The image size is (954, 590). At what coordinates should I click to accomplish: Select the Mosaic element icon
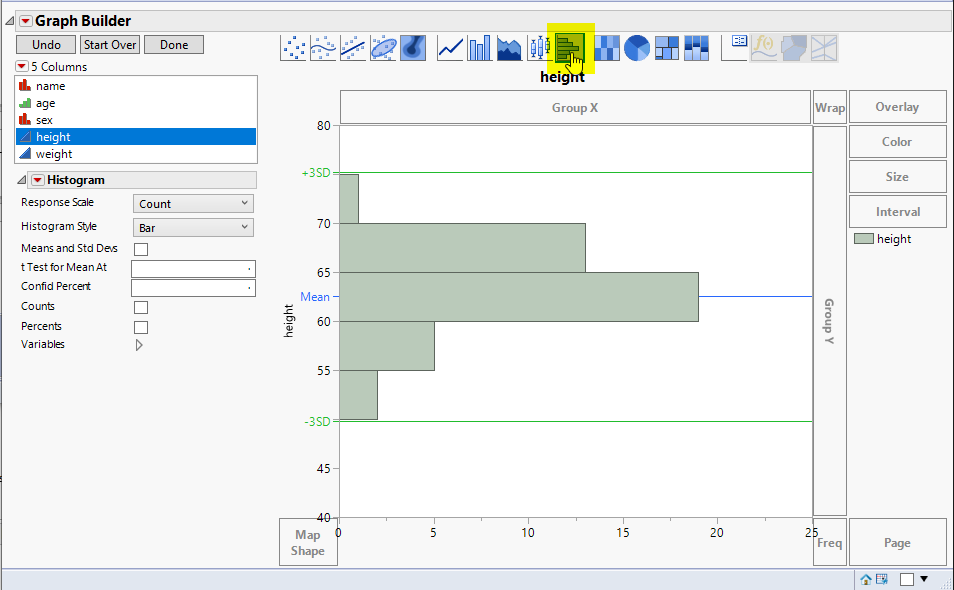point(696,47)
